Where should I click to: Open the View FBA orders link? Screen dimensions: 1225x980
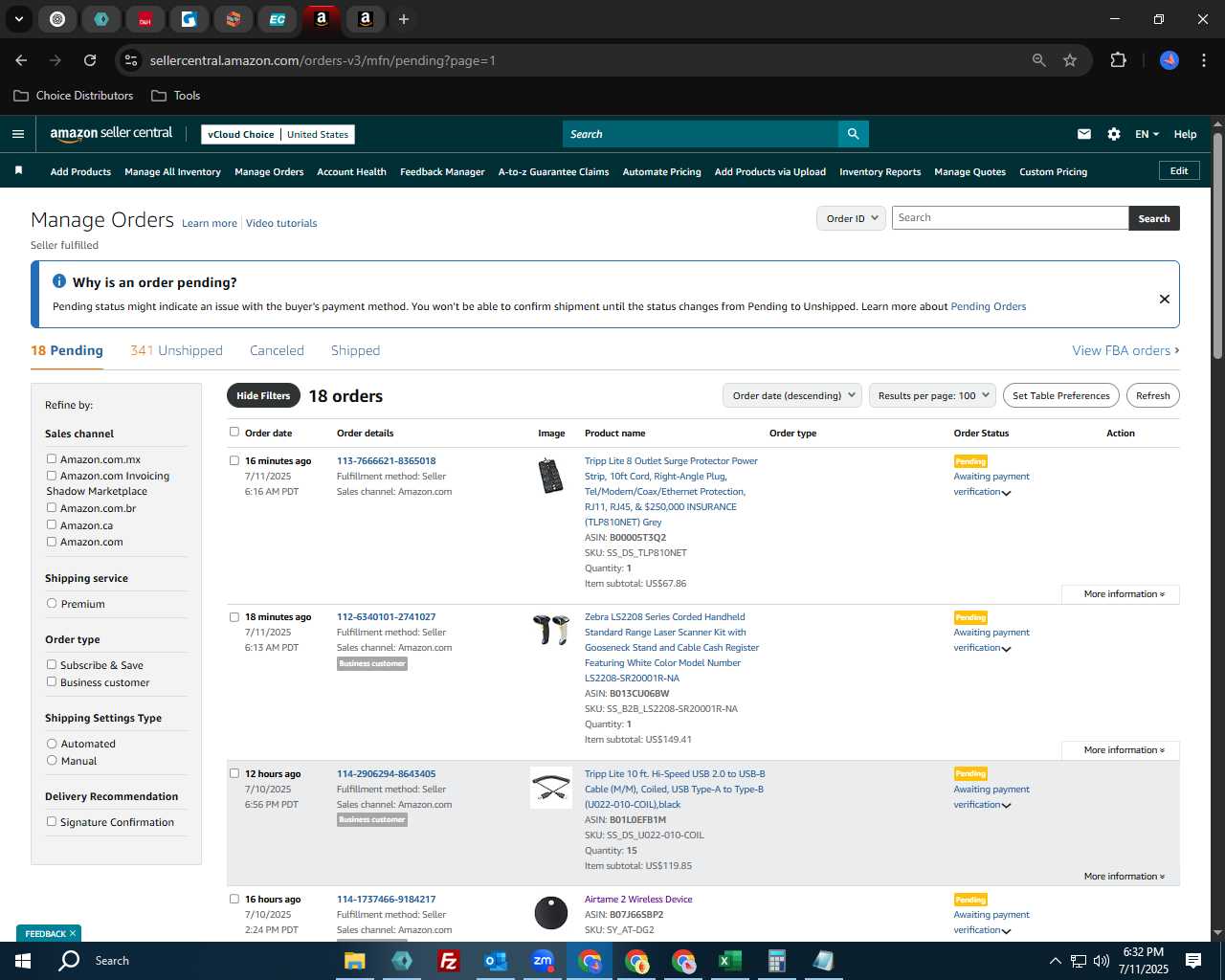1125,350
